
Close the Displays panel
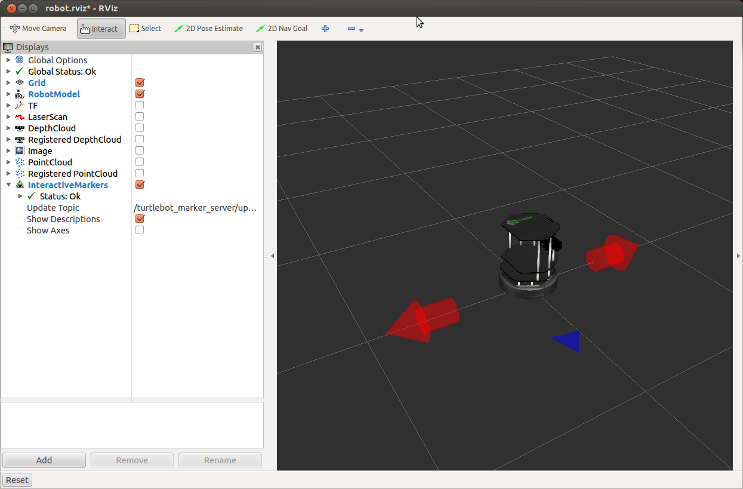click(x=257, y=47)
